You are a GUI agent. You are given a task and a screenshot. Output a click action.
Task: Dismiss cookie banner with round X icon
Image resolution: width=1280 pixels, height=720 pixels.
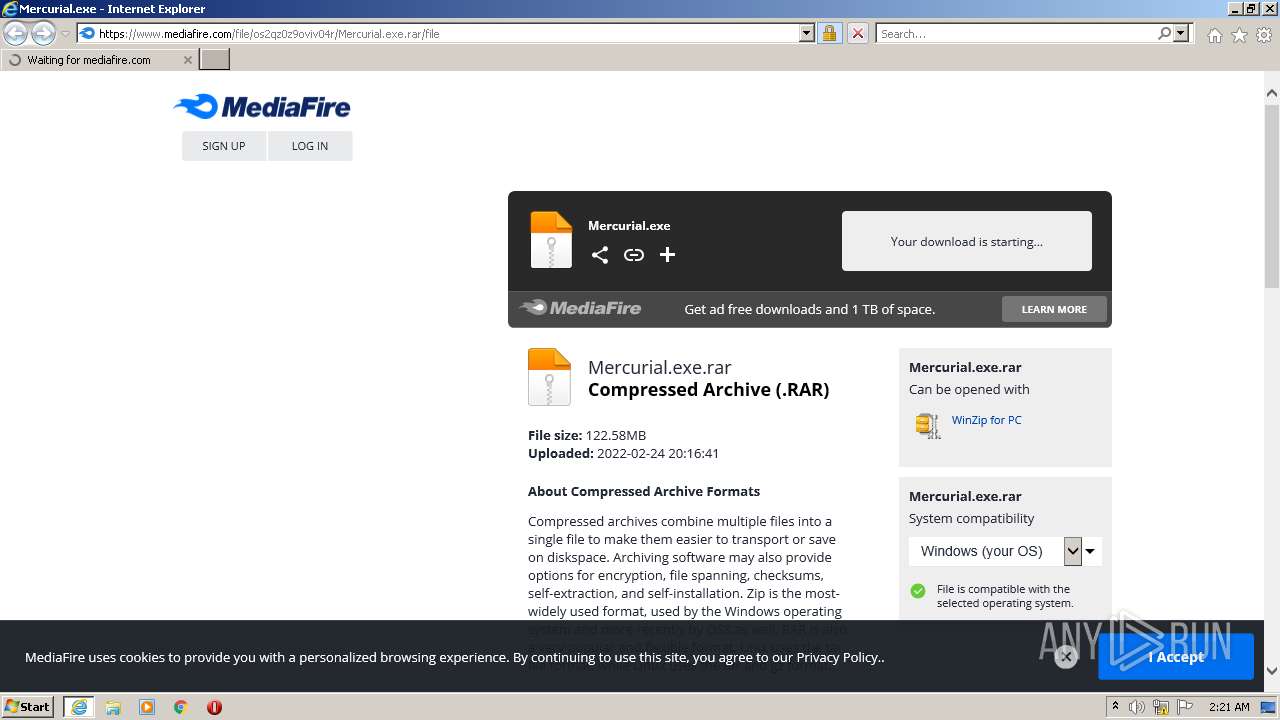pos(1066,656)
